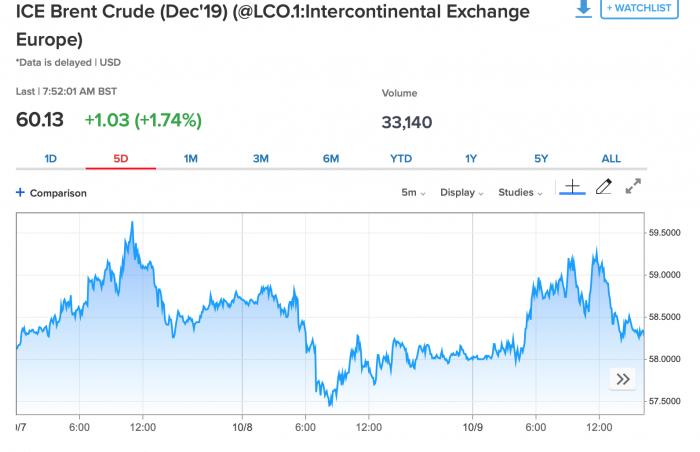Click the double-chevron scroll-forward button
700x452 pixels.
click(623, 379)
